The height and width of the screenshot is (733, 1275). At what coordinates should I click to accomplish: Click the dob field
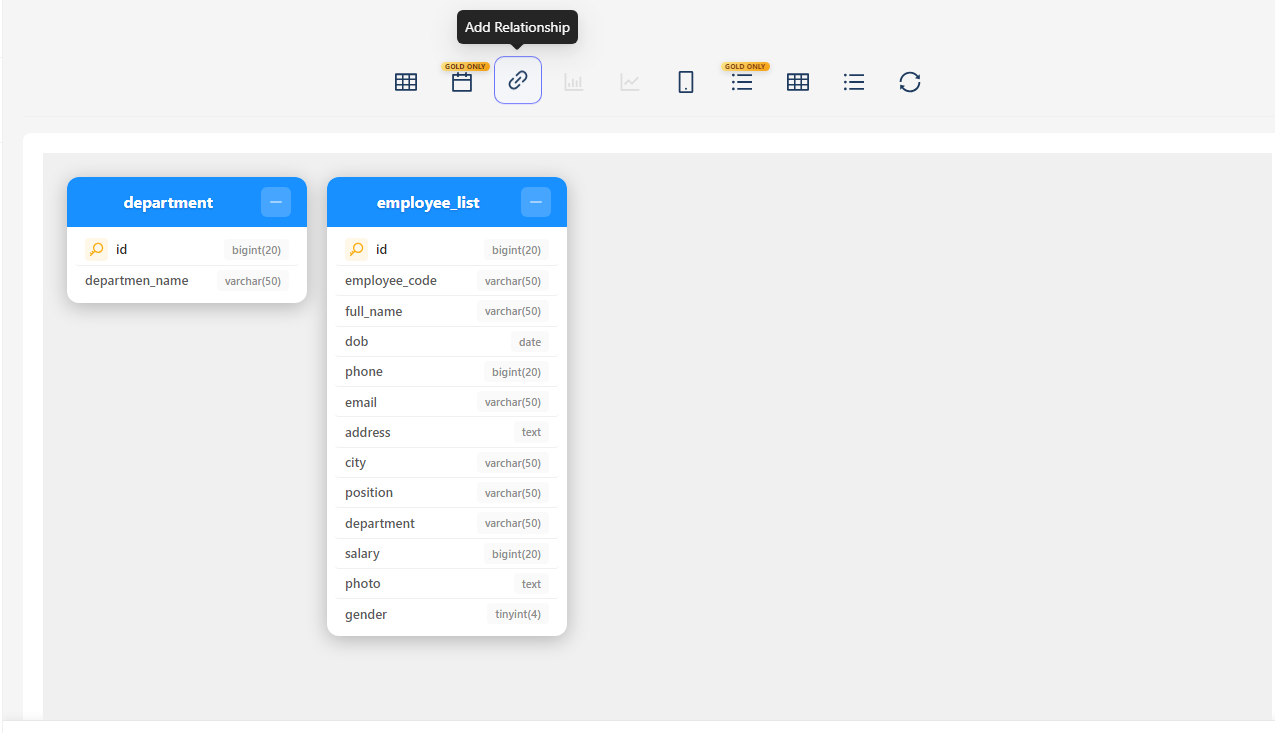point(447,341)
